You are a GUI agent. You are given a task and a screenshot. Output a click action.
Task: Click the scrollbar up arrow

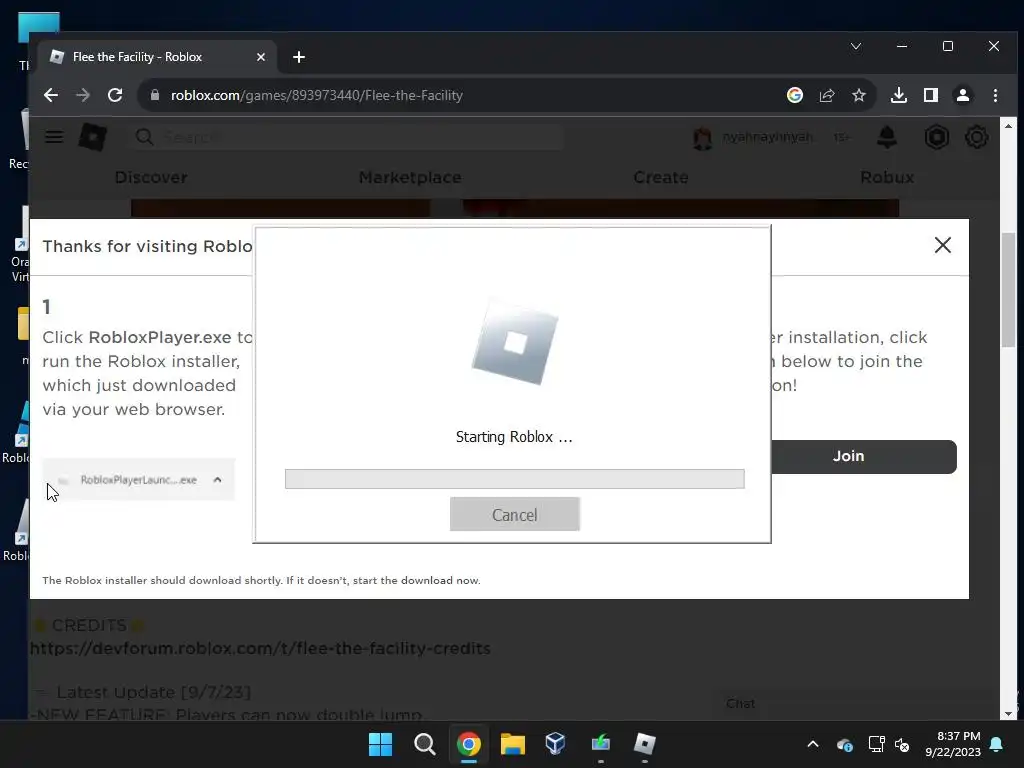coord(1008,125)
